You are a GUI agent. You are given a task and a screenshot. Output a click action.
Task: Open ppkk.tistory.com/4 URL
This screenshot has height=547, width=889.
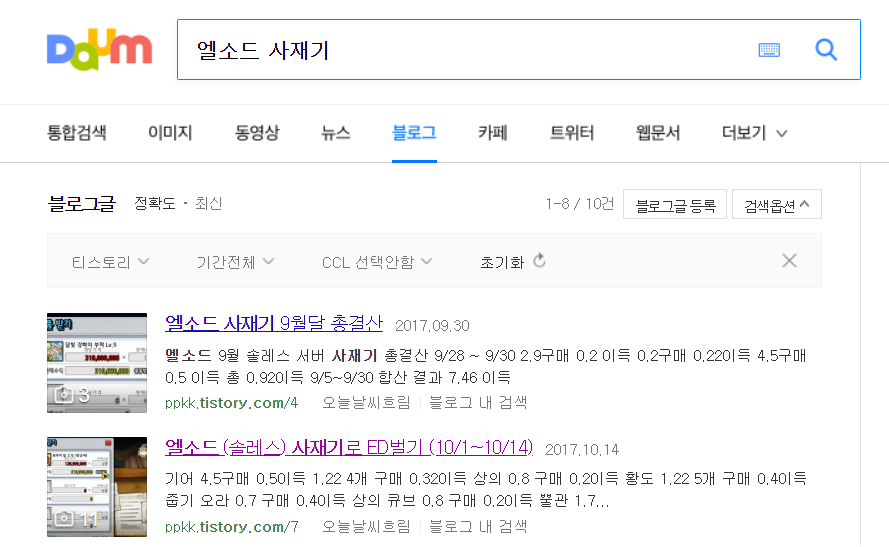point(231,402)
